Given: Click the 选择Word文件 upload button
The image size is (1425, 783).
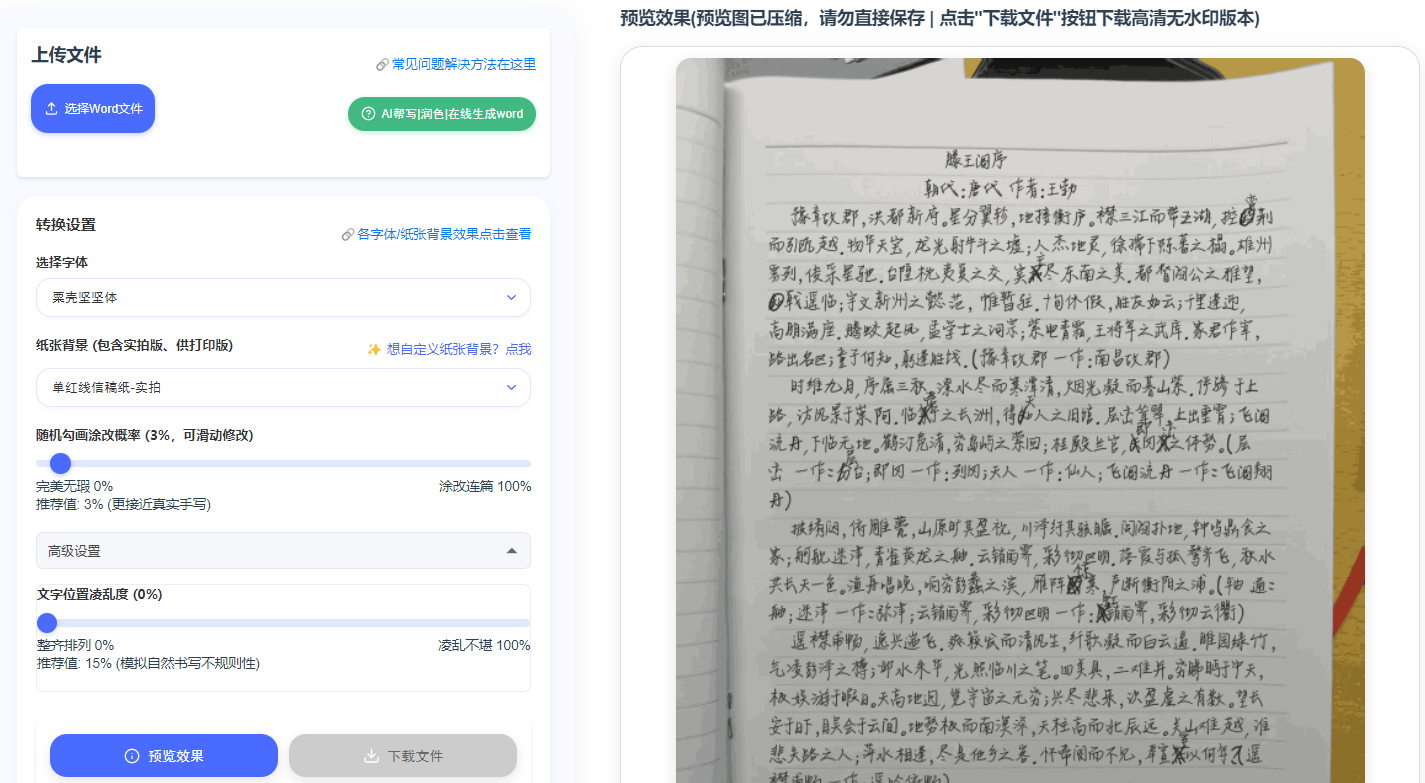Looking at the screenshot, I should (x=93, y=109).
